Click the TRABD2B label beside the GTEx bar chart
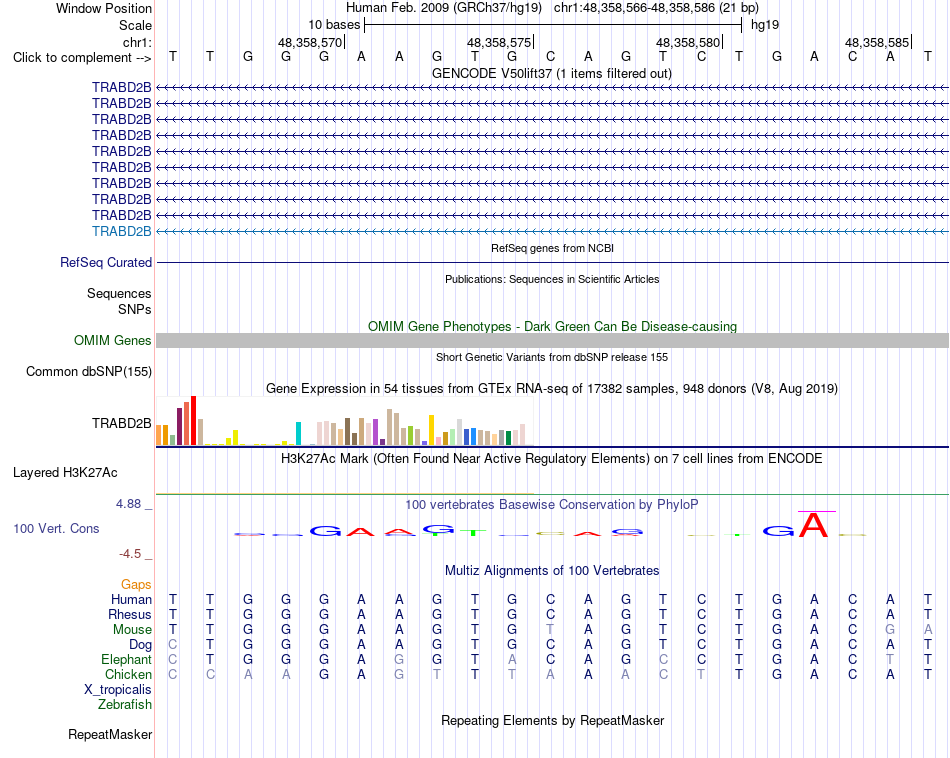 (x=121, y=423)
